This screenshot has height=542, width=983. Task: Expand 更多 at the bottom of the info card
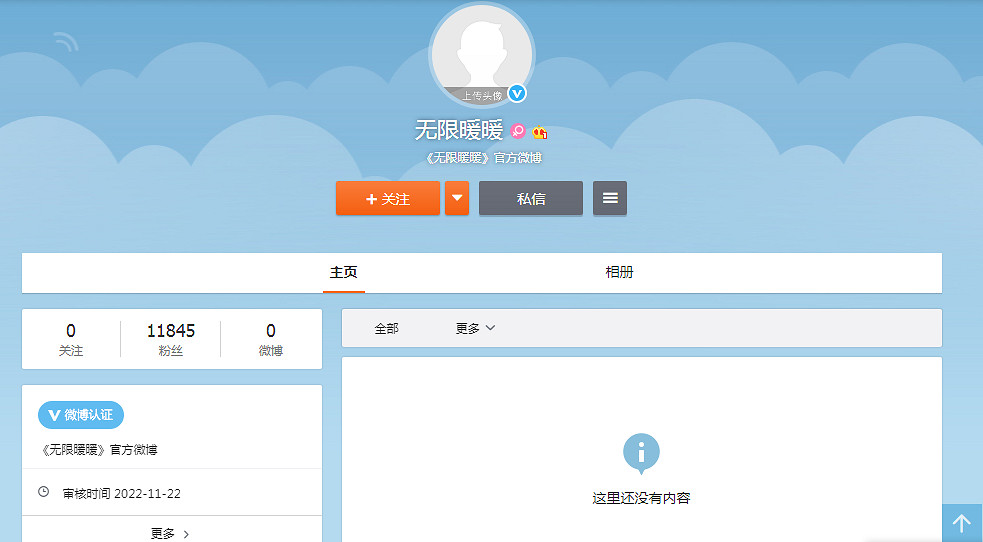tap(171, 533)
